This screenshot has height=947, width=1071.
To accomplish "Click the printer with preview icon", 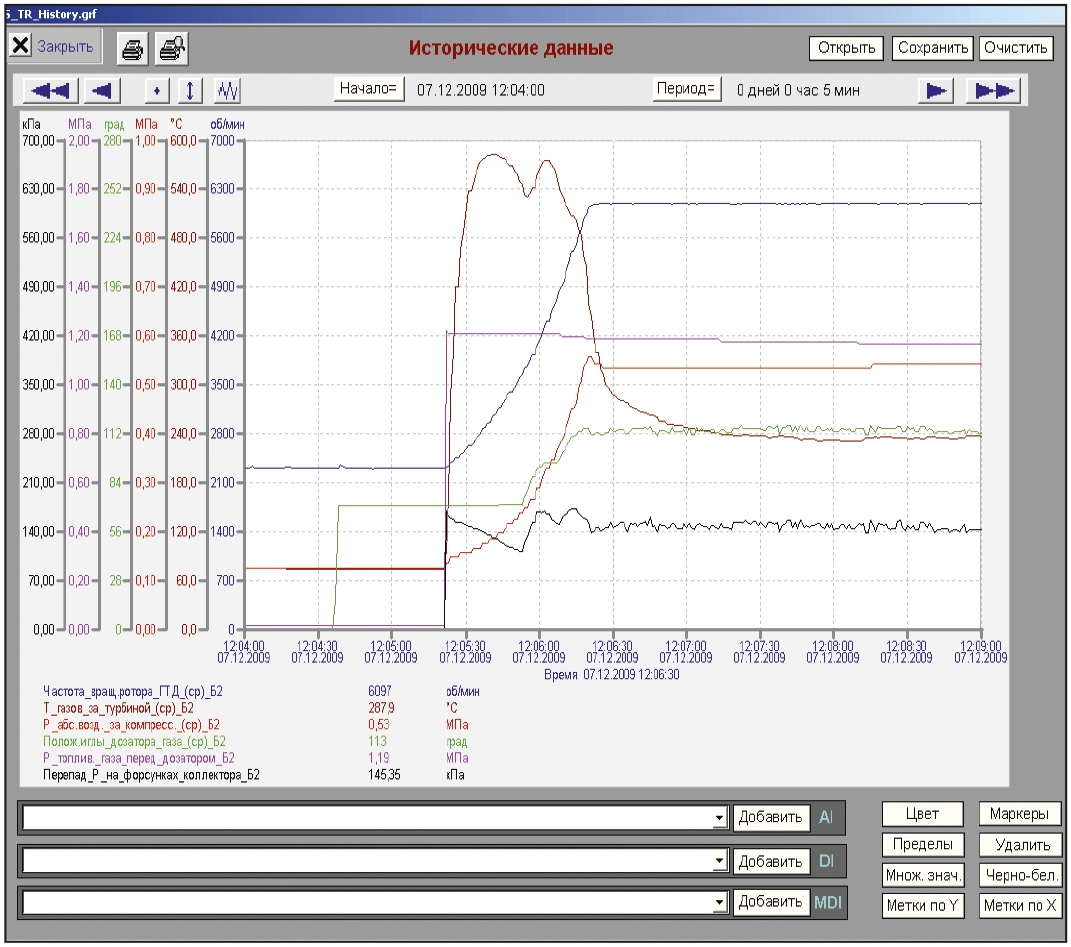I will coord(171,49).
